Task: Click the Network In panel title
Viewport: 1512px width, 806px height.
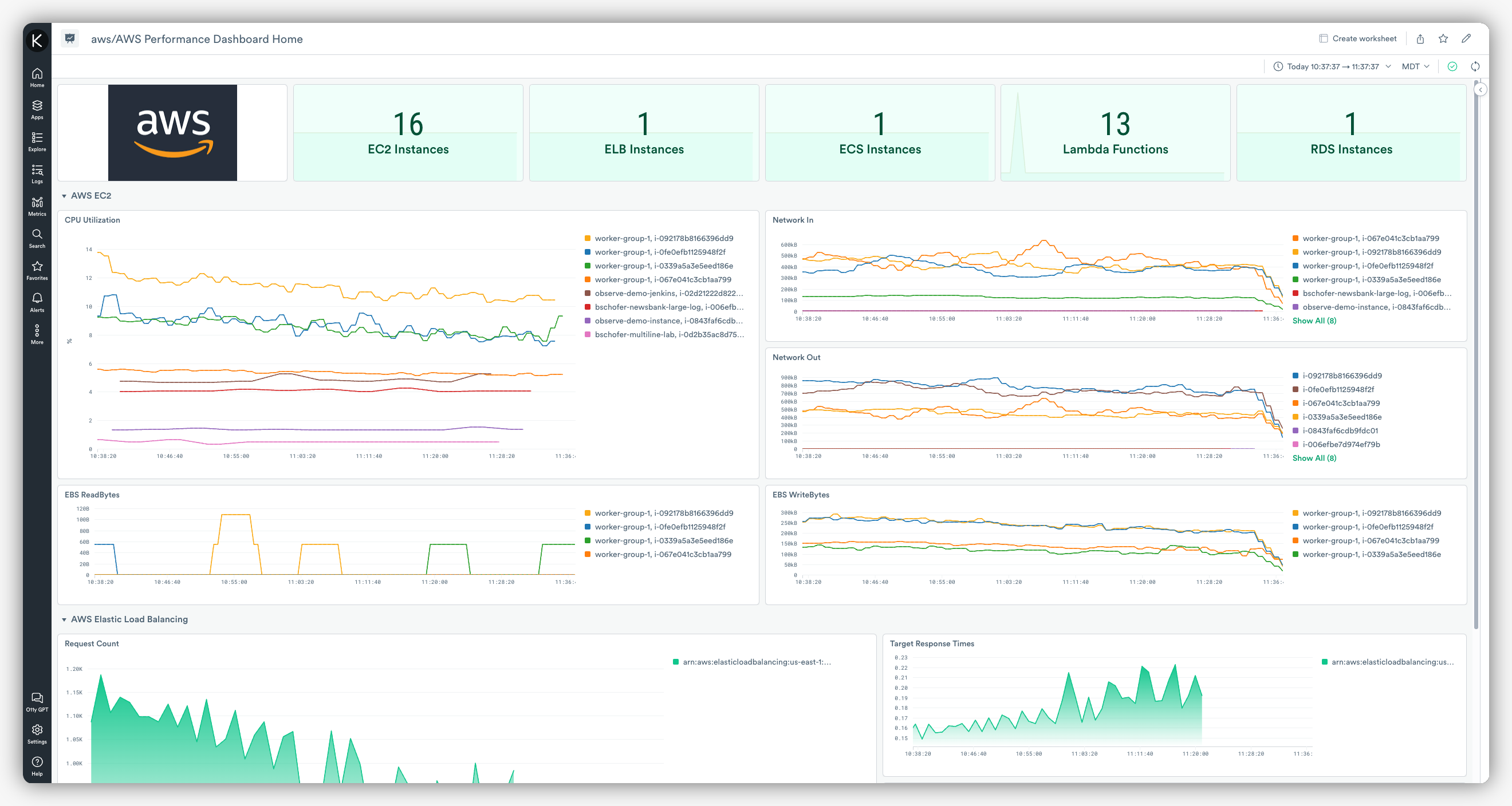Action: (793, 220)
